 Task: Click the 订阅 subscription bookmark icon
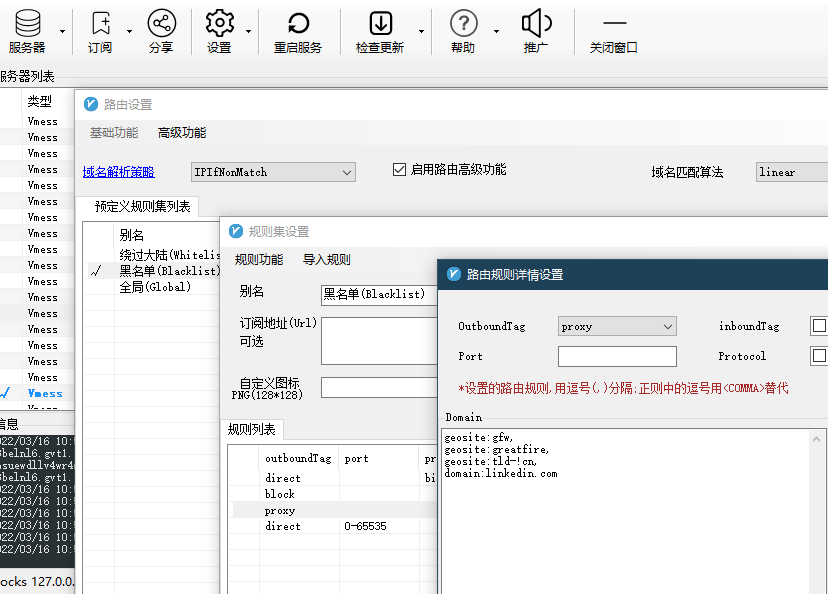(x=100, y=24)
